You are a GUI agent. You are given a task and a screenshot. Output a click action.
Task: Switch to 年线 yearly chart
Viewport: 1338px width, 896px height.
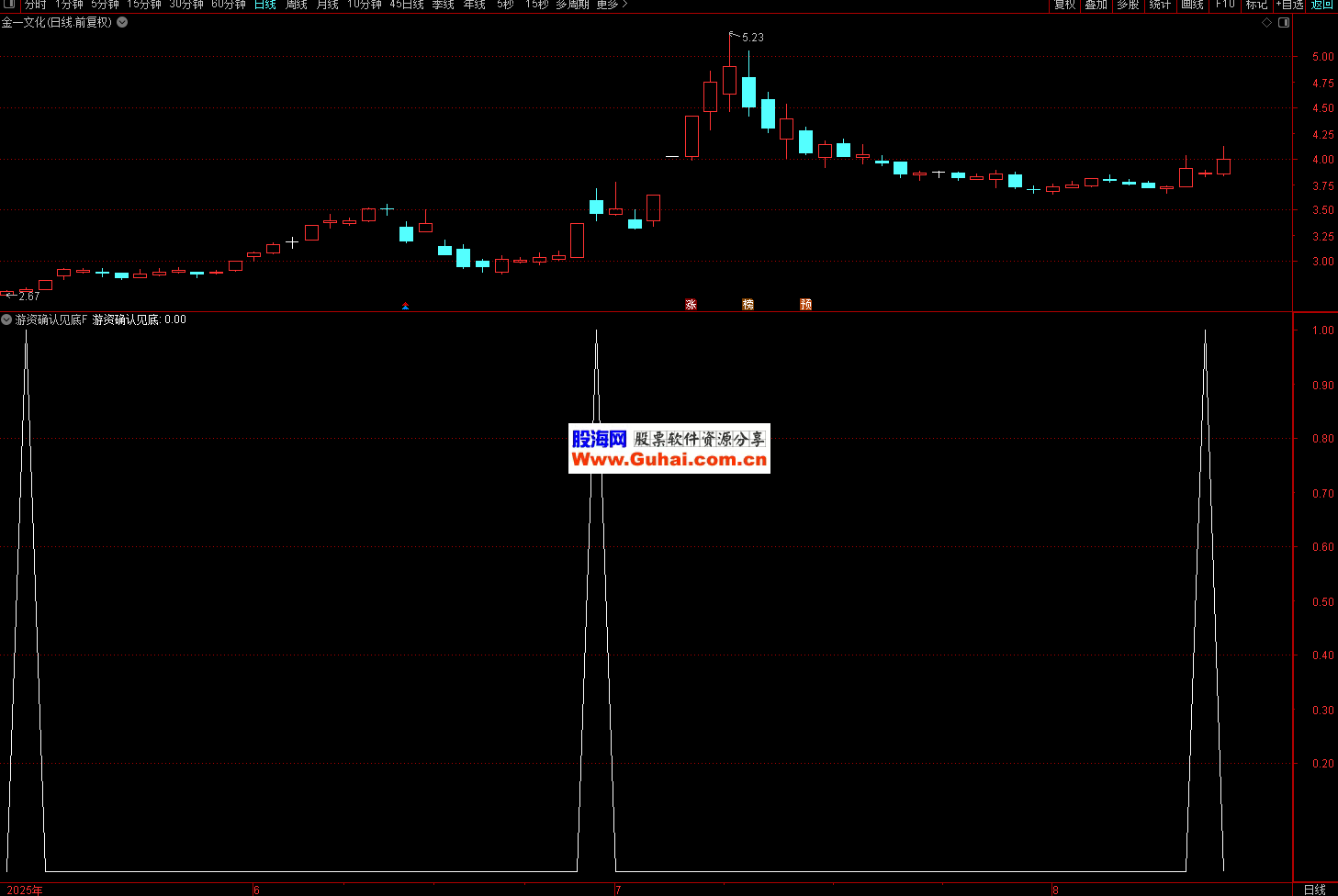tap(475, 5)
